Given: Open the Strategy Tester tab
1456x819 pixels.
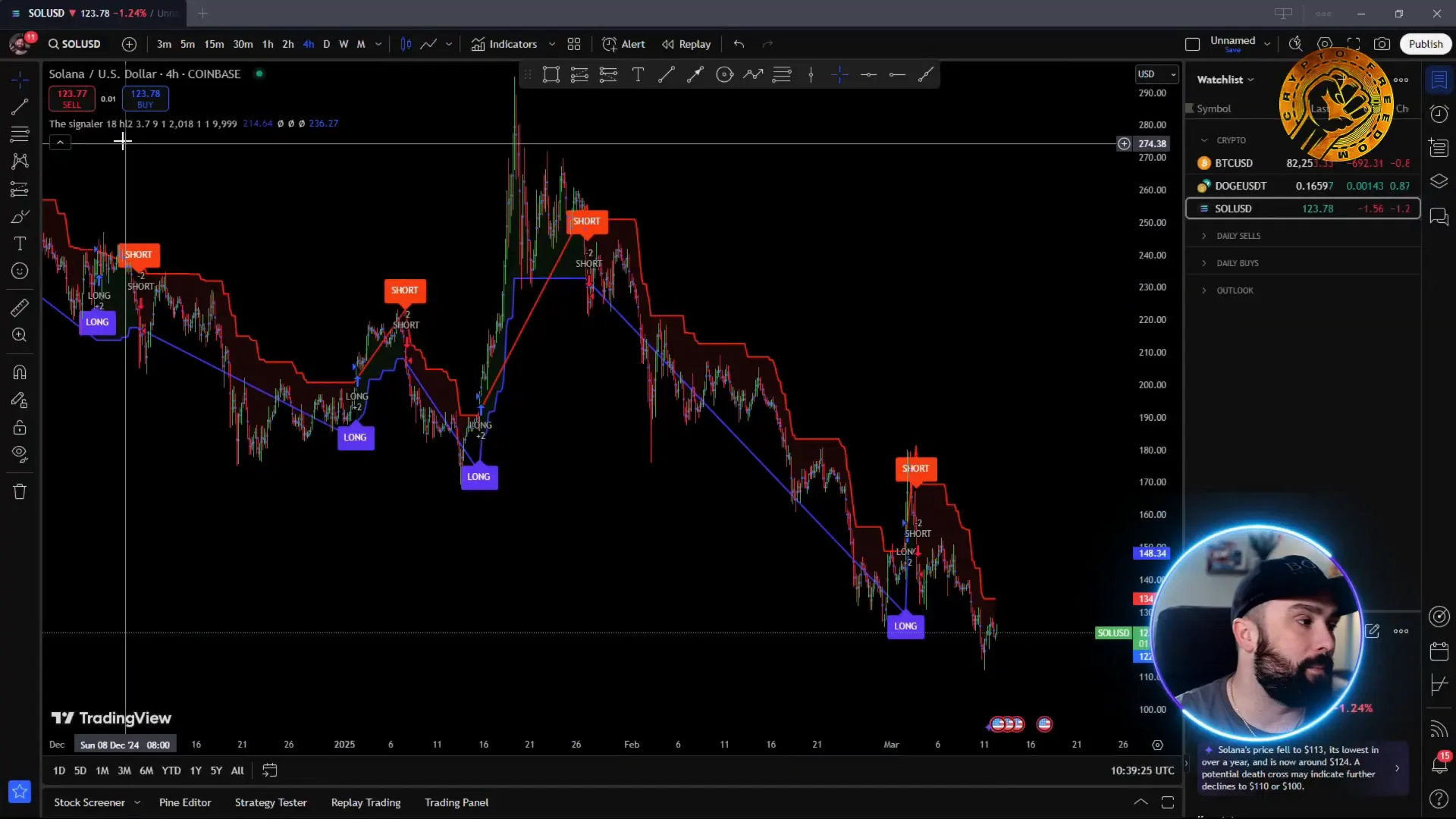Looking at the screenshot, I should [x=271, y=802].
